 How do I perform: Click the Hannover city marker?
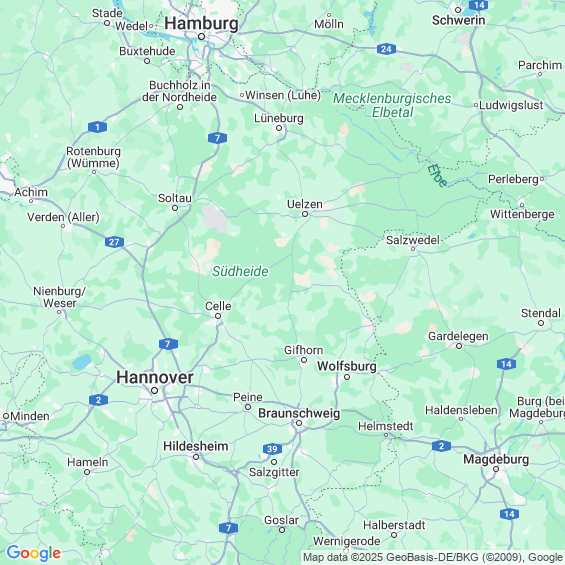[155, 391]
